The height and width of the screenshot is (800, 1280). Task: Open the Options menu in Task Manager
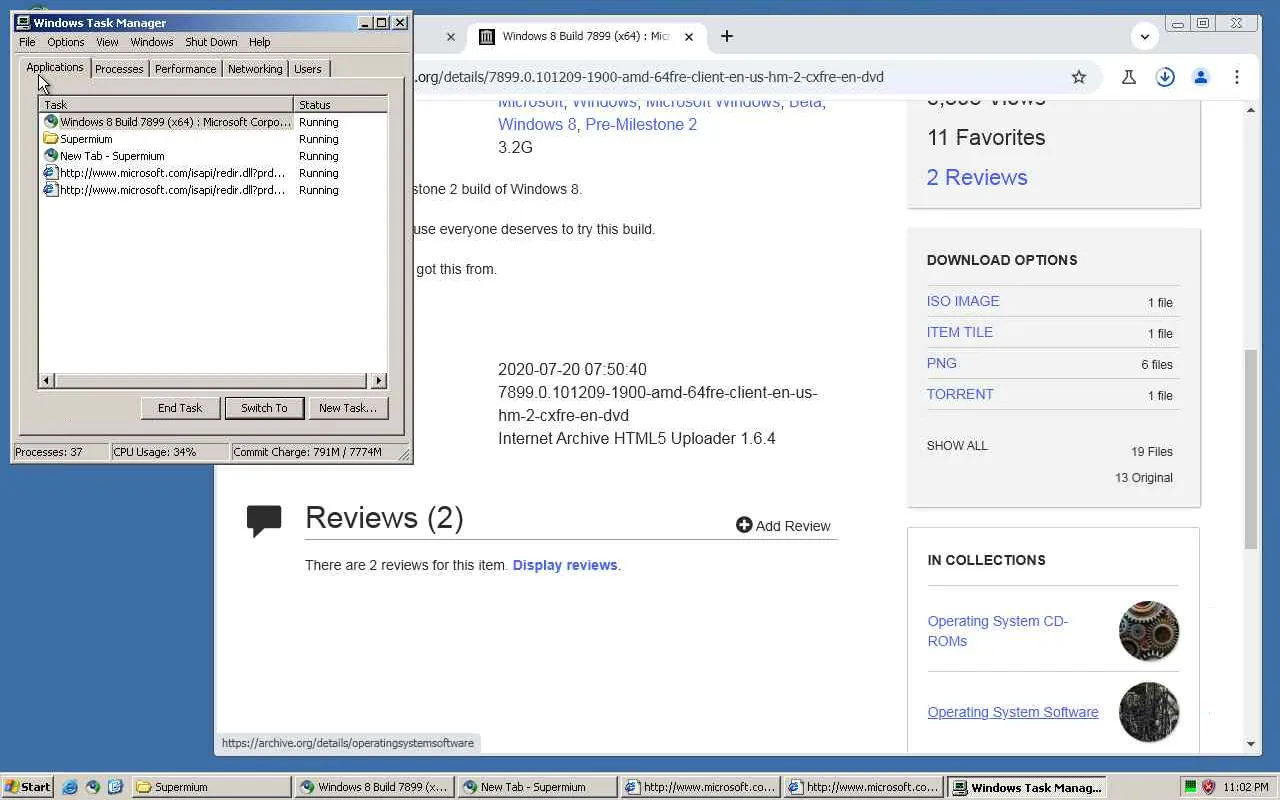66,42
